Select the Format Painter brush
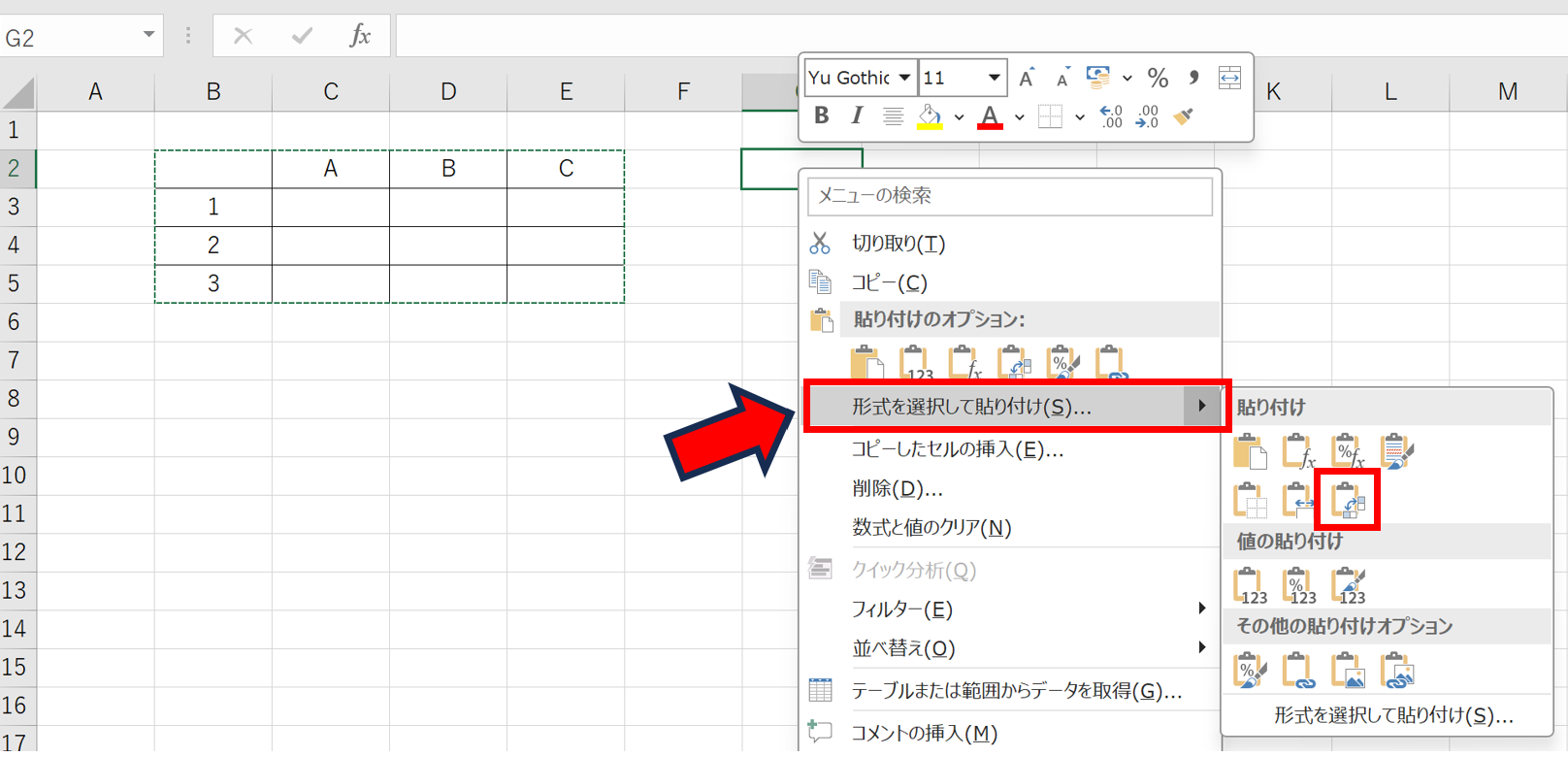The width and height of the screenshot is (1568, 757). [1183, 116]
